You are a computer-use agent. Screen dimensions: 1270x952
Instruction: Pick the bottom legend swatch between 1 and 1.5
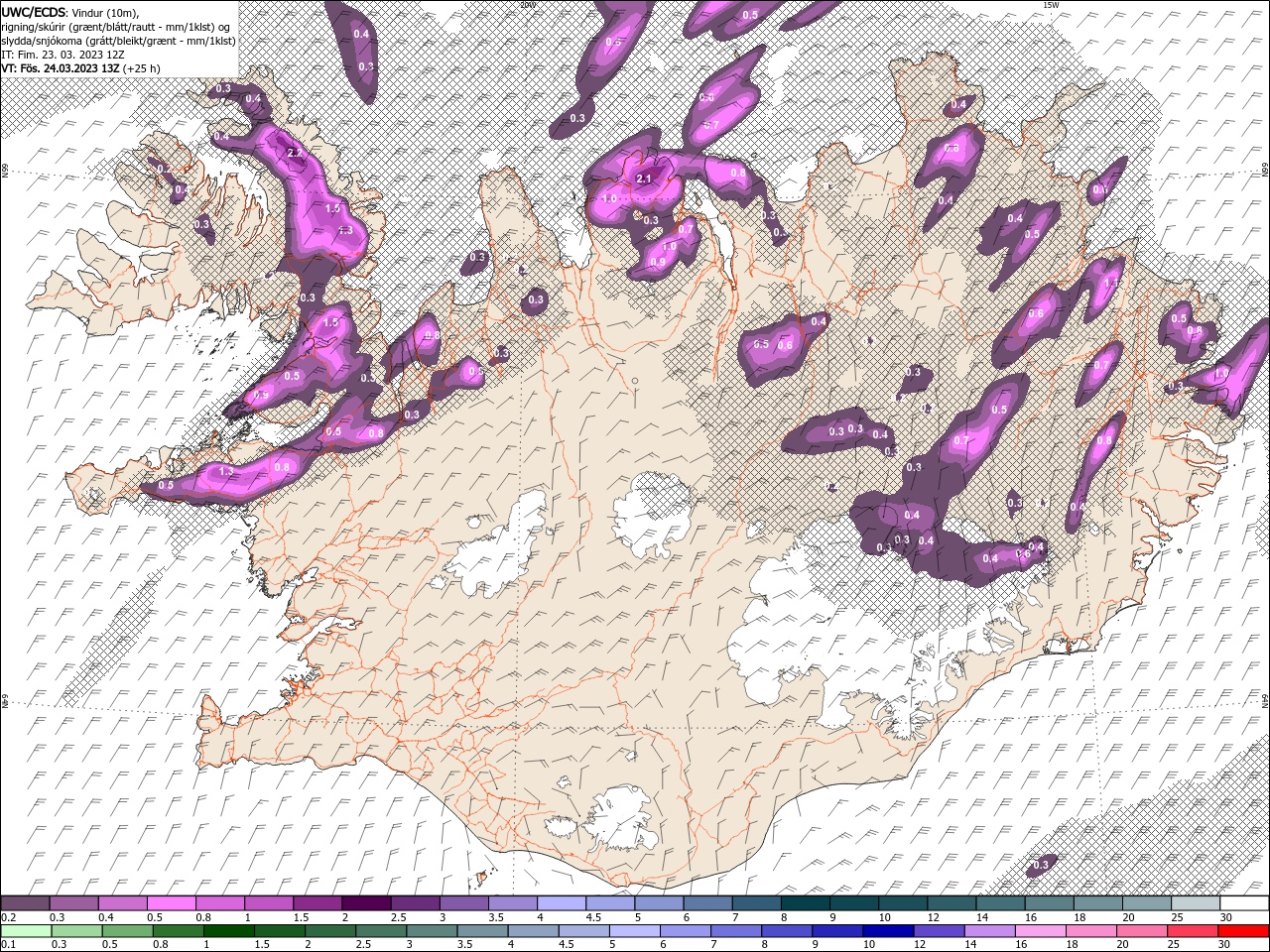tap(229, 931)
